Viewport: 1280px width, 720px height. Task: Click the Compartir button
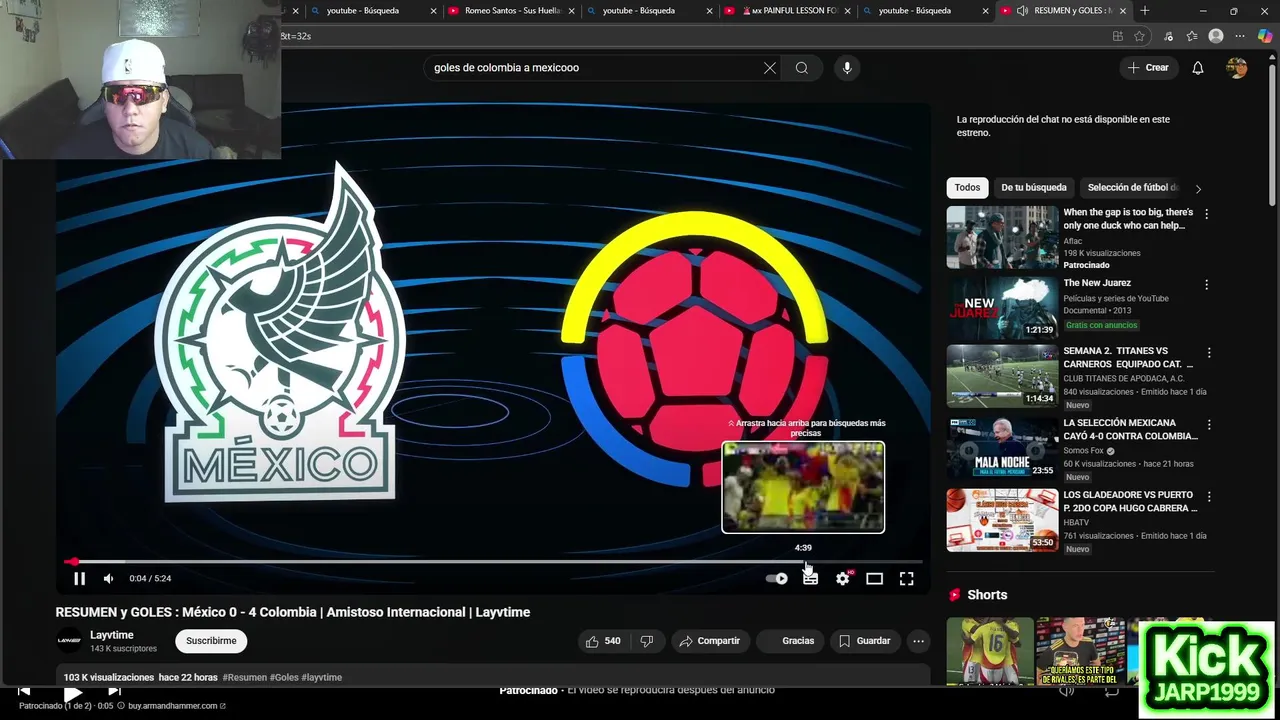[x=710, y=641]
